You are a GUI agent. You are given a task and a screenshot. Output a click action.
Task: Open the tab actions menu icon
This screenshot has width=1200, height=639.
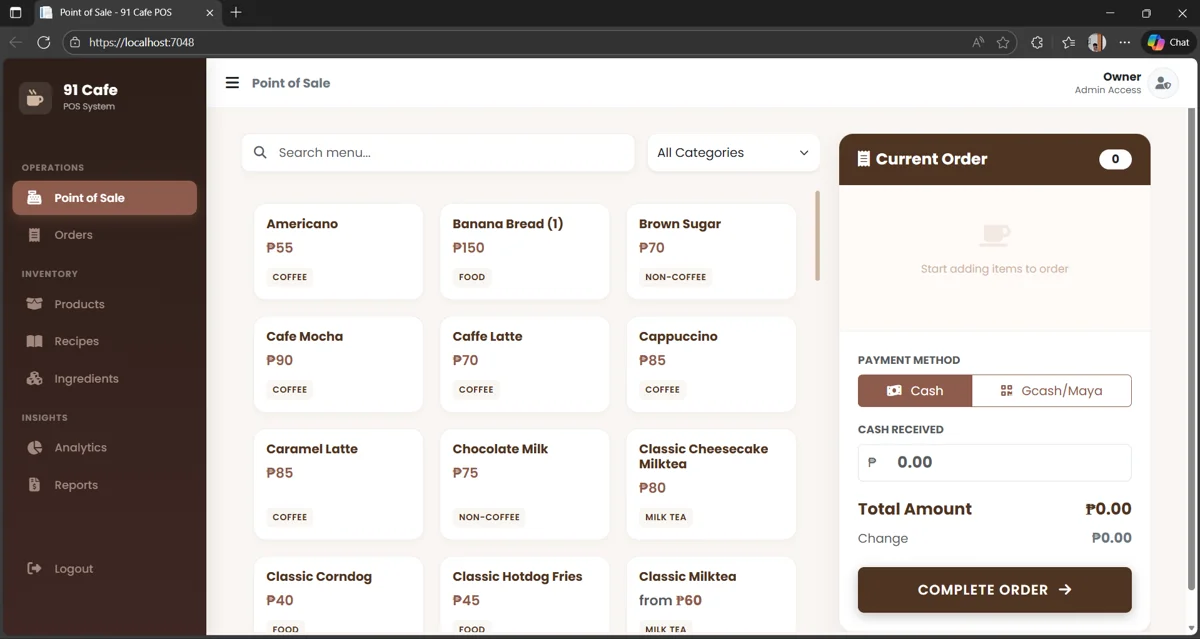pos(15,13)
